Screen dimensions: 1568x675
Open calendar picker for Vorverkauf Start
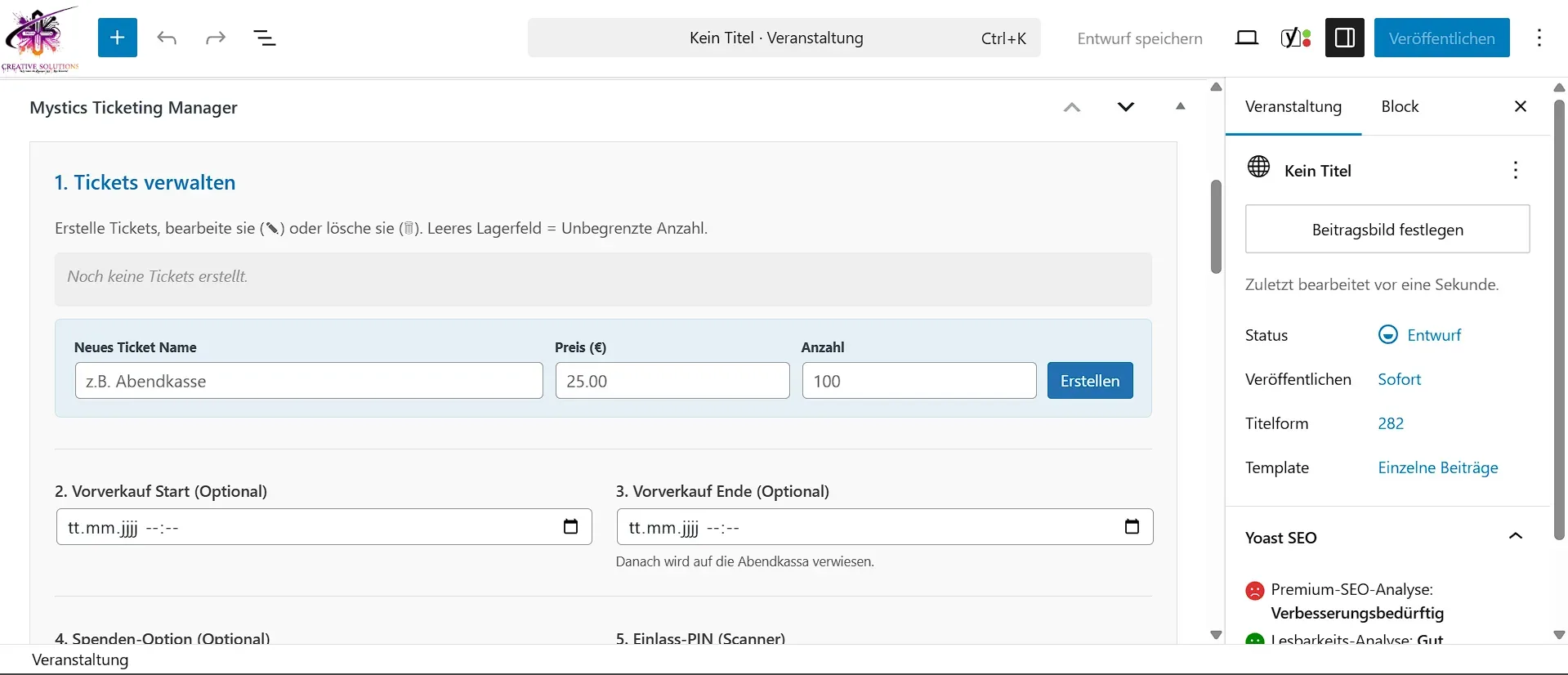[570, 527]
